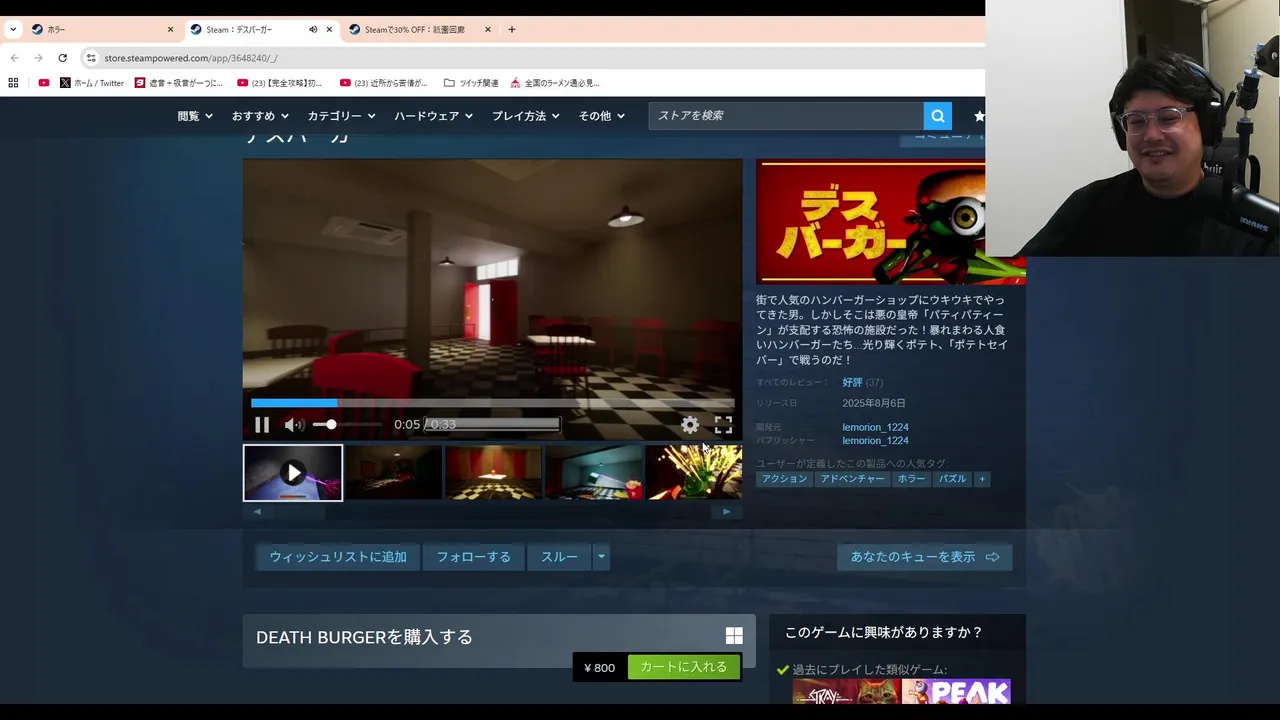Reload the browser page
The width and height of the screenshot is (1280, 720).
(x=62, y=58)
